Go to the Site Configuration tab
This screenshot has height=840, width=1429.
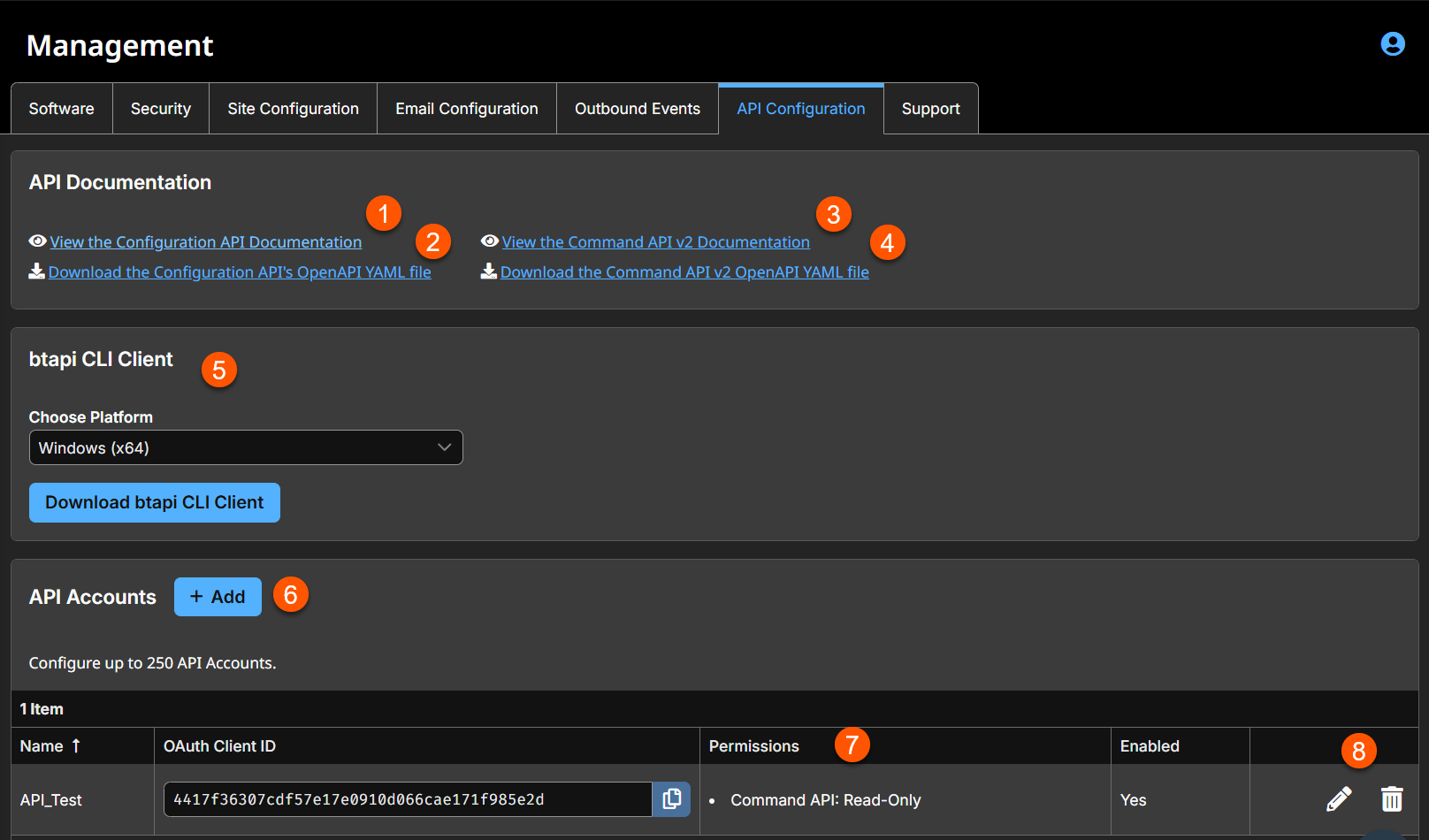(294, 109)
